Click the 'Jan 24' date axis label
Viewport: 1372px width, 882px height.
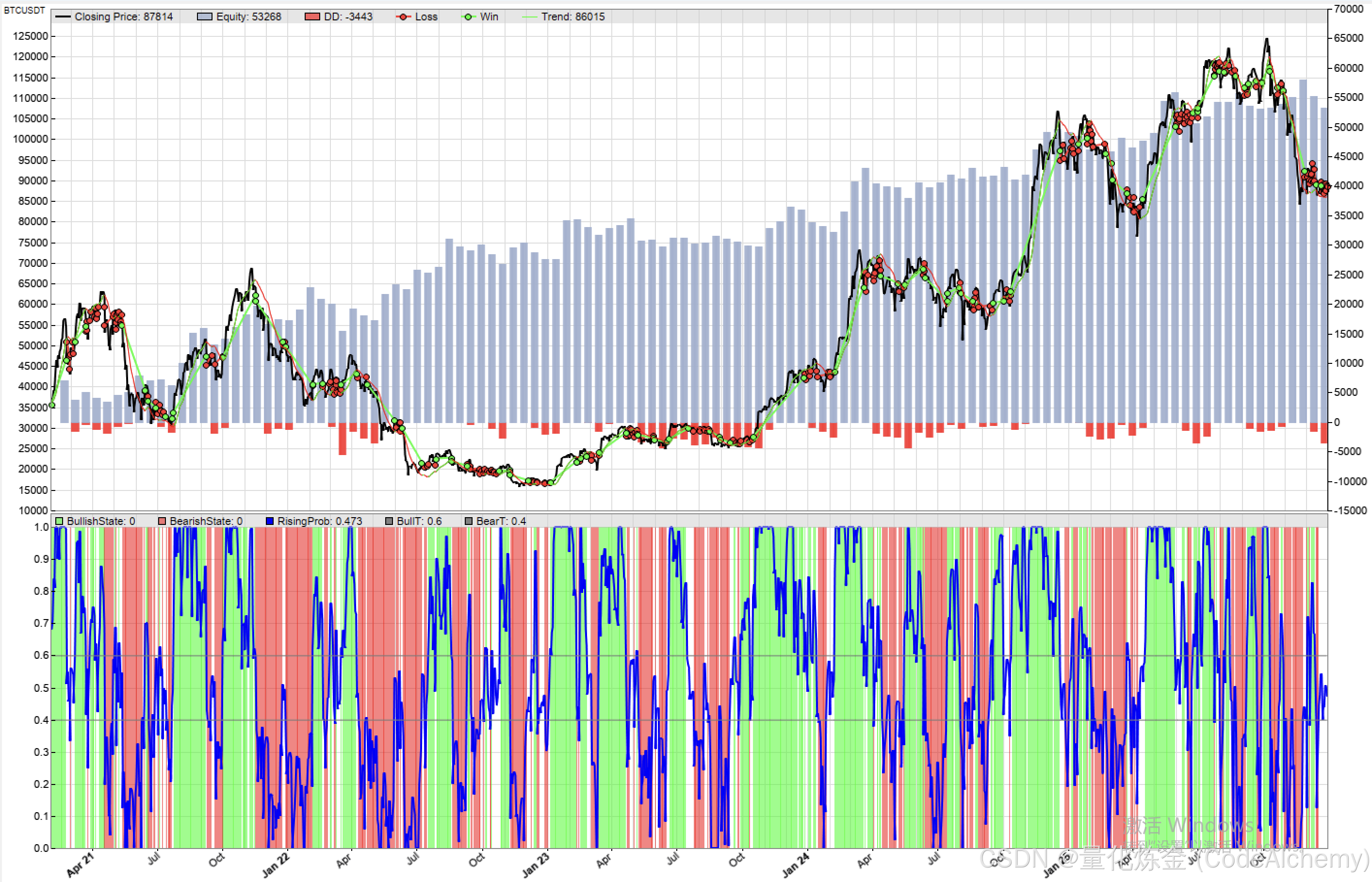pos(796,865)
